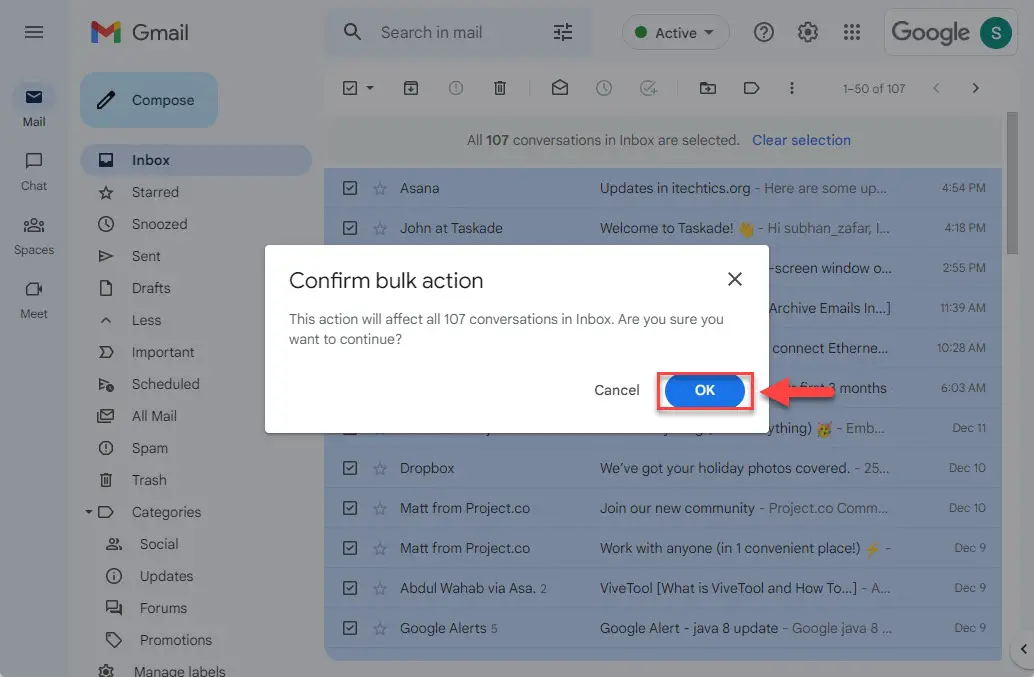Open the select dropdown arrow beside checkbox
The image size is (1034, 677).
pos(370,88)
